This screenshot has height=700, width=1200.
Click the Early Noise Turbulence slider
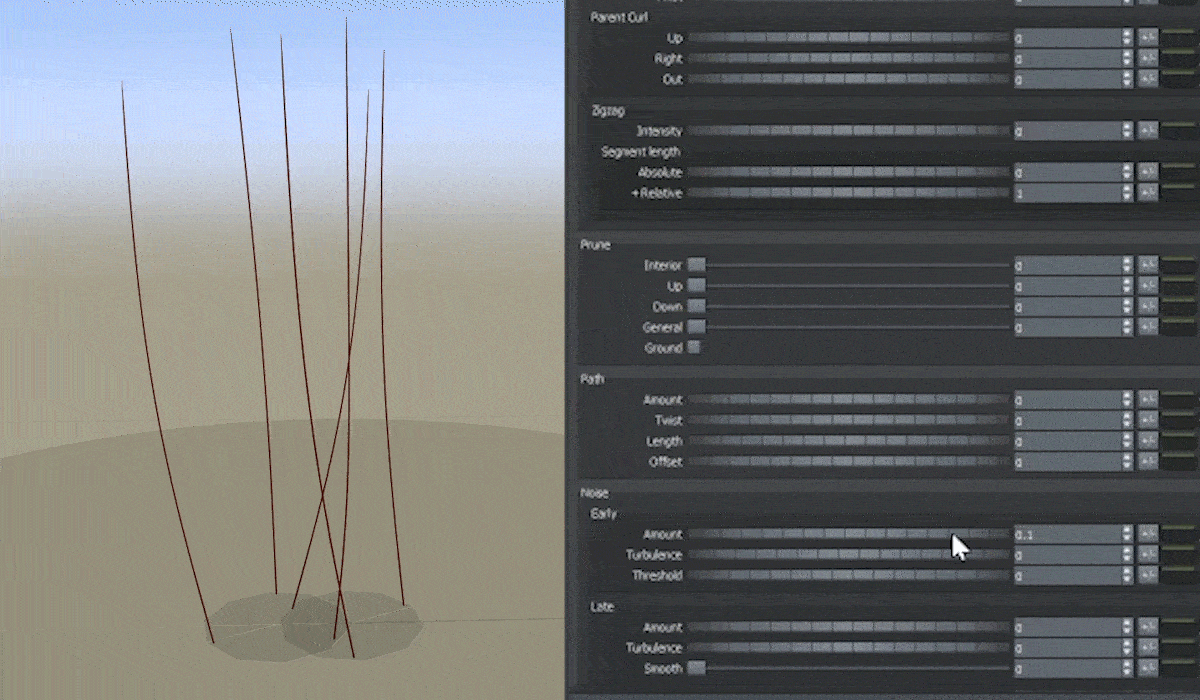tap(849, 555)
